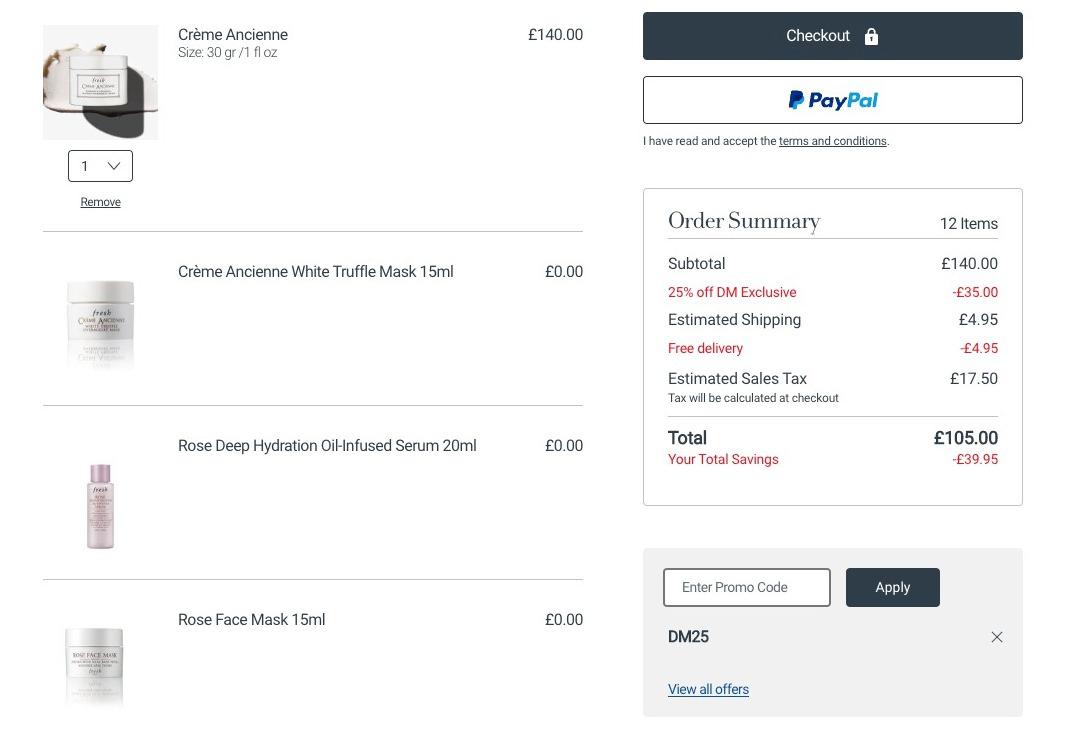Click the Rose Deep Hydration Serum thumbnail
The image size is (1076, 737).
coord(100,506)
